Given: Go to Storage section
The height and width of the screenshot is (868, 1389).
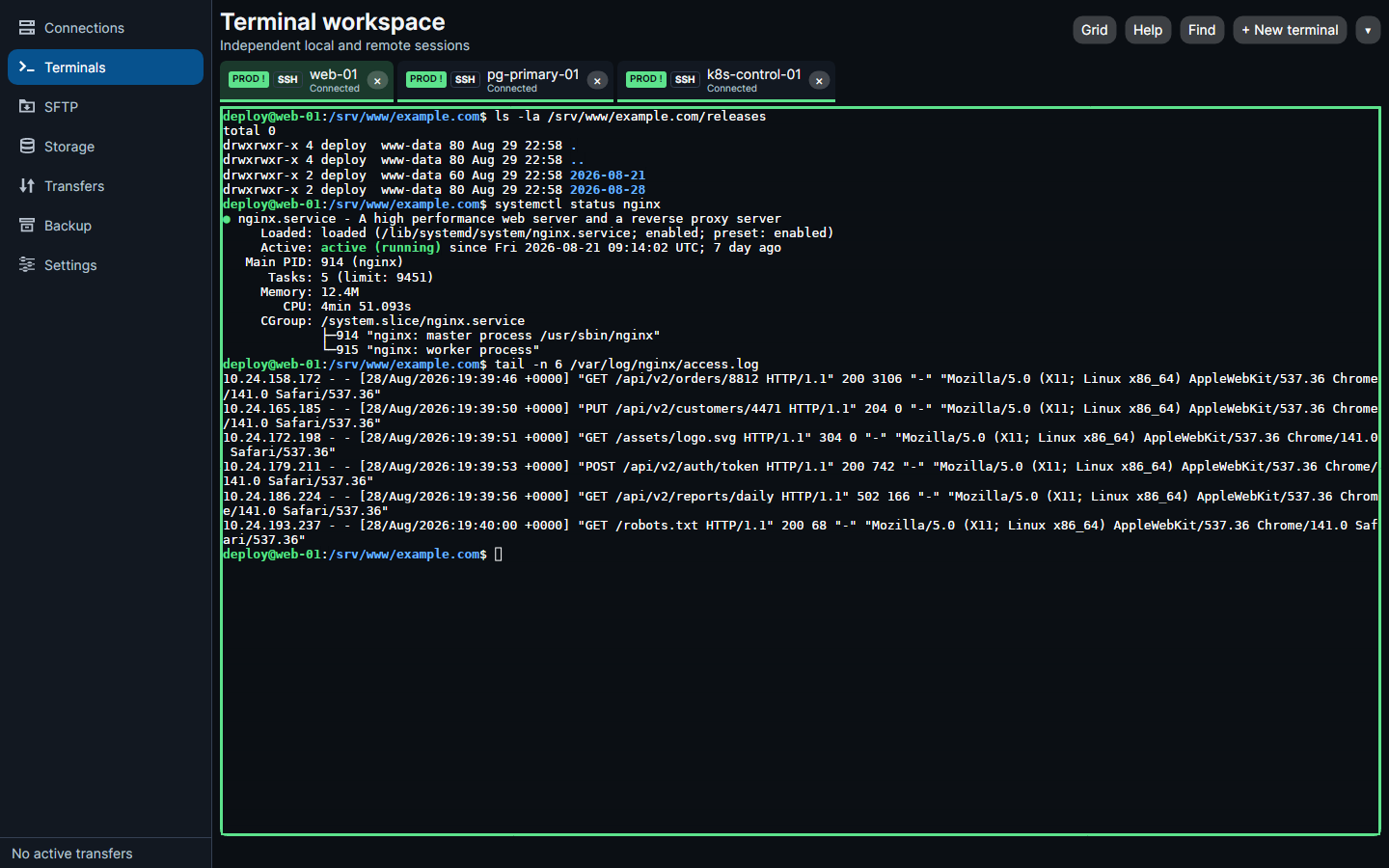Looking at the screenshot, I should [x=105, y=147].
